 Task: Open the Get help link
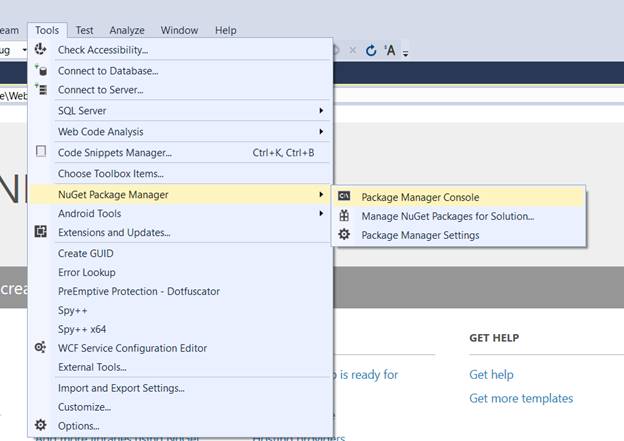coord(491,374)
